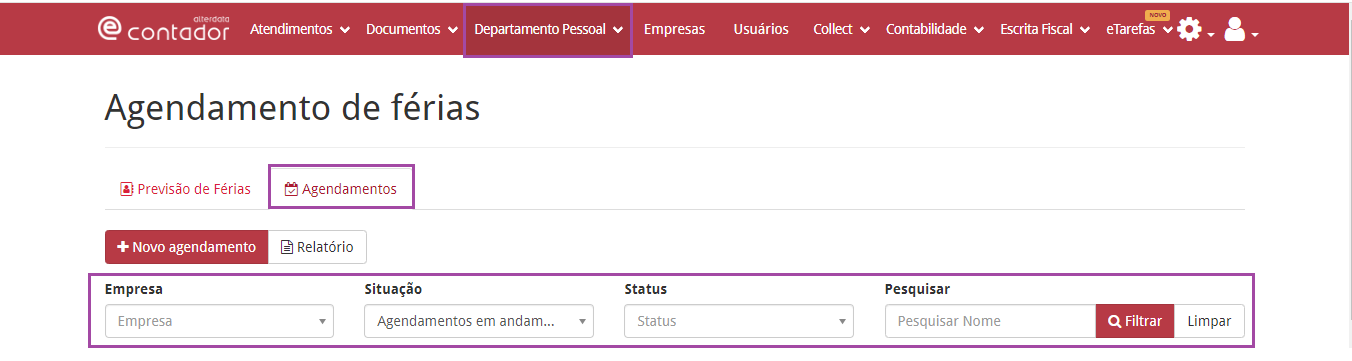This screenshot has height=361, width=1352.
Task: Open the Documentos menu
Action: (412, 30)
